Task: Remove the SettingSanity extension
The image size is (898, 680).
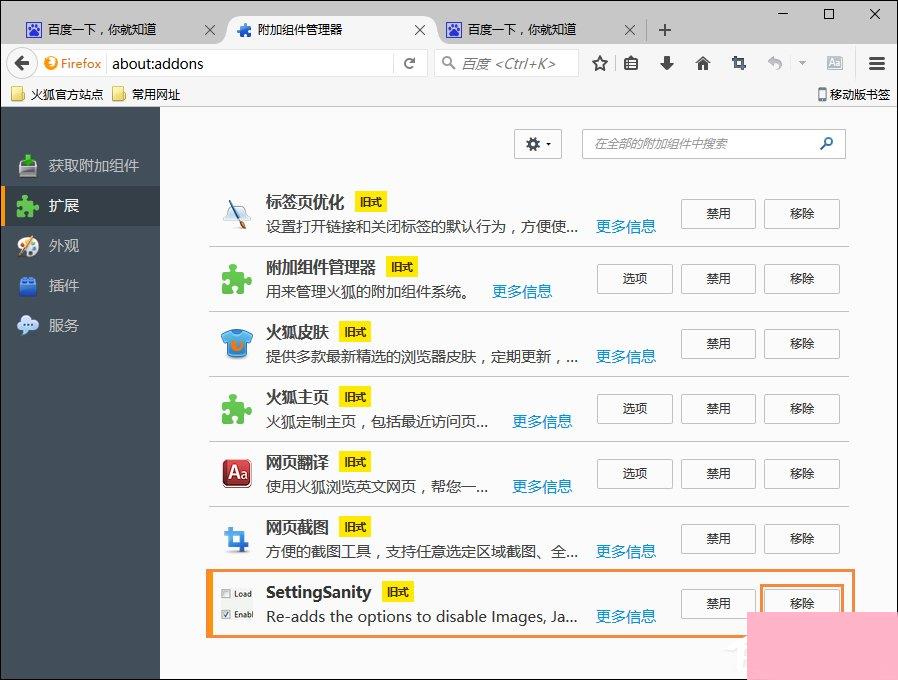Action: 802,603
